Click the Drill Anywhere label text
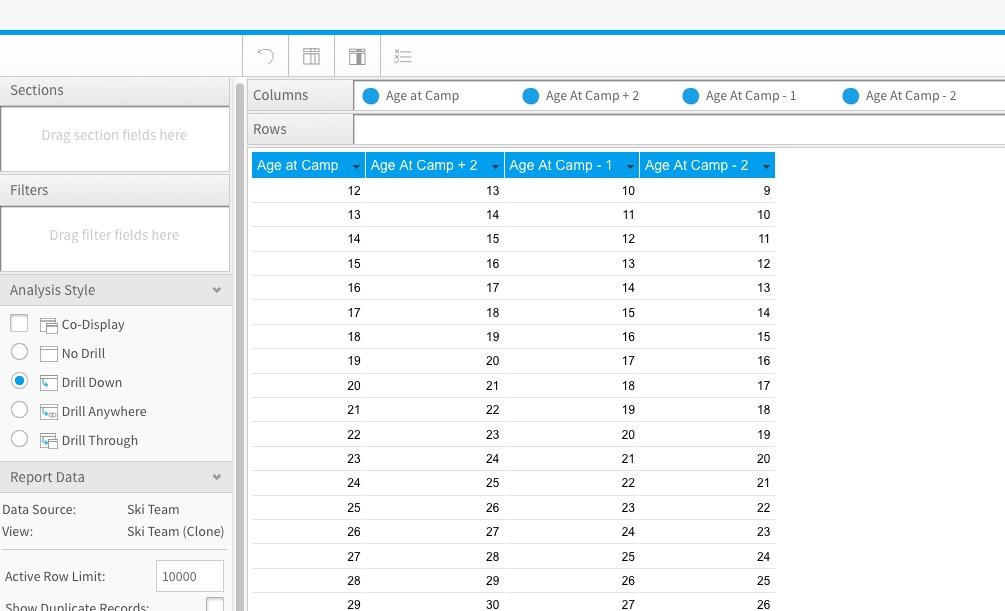 104,412
